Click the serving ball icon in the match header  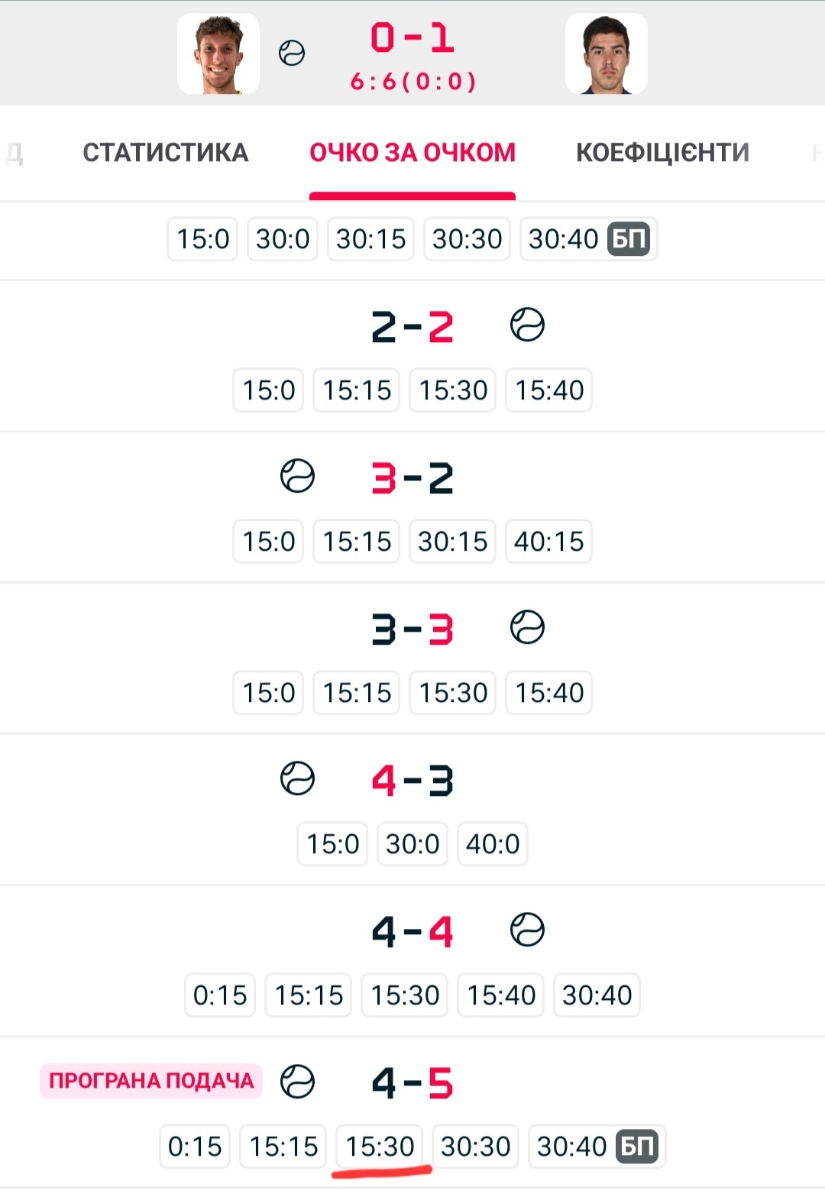[x=291, y=53]
